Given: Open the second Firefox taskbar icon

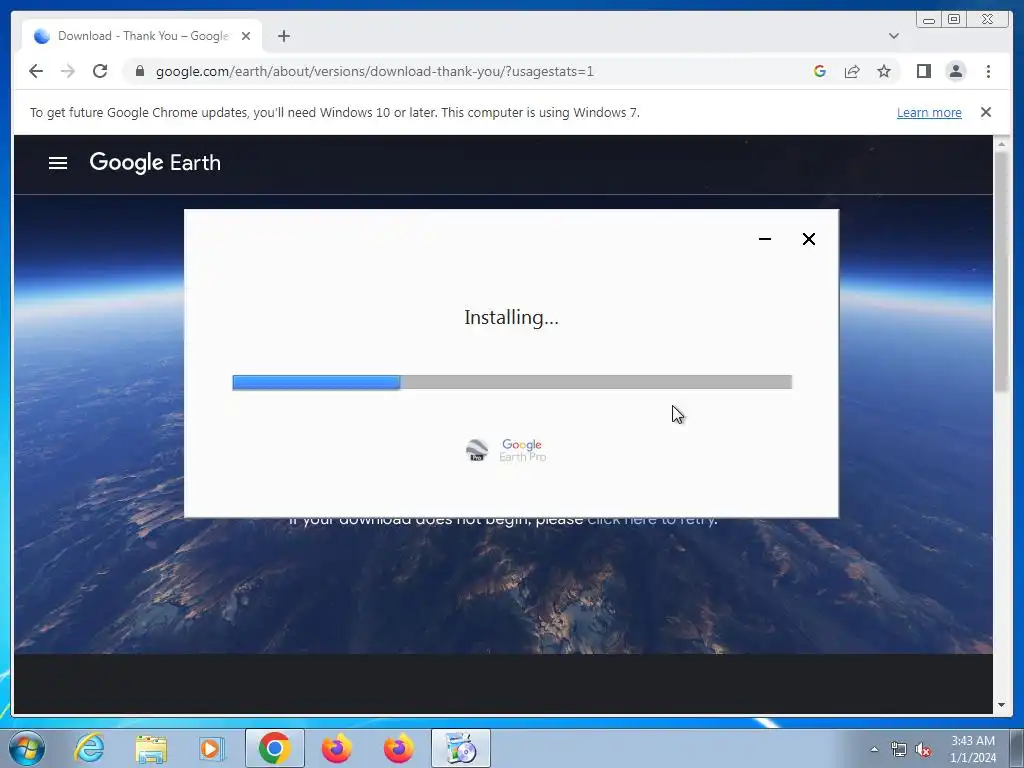Looking at the screenshot, I should pos(398,748).
